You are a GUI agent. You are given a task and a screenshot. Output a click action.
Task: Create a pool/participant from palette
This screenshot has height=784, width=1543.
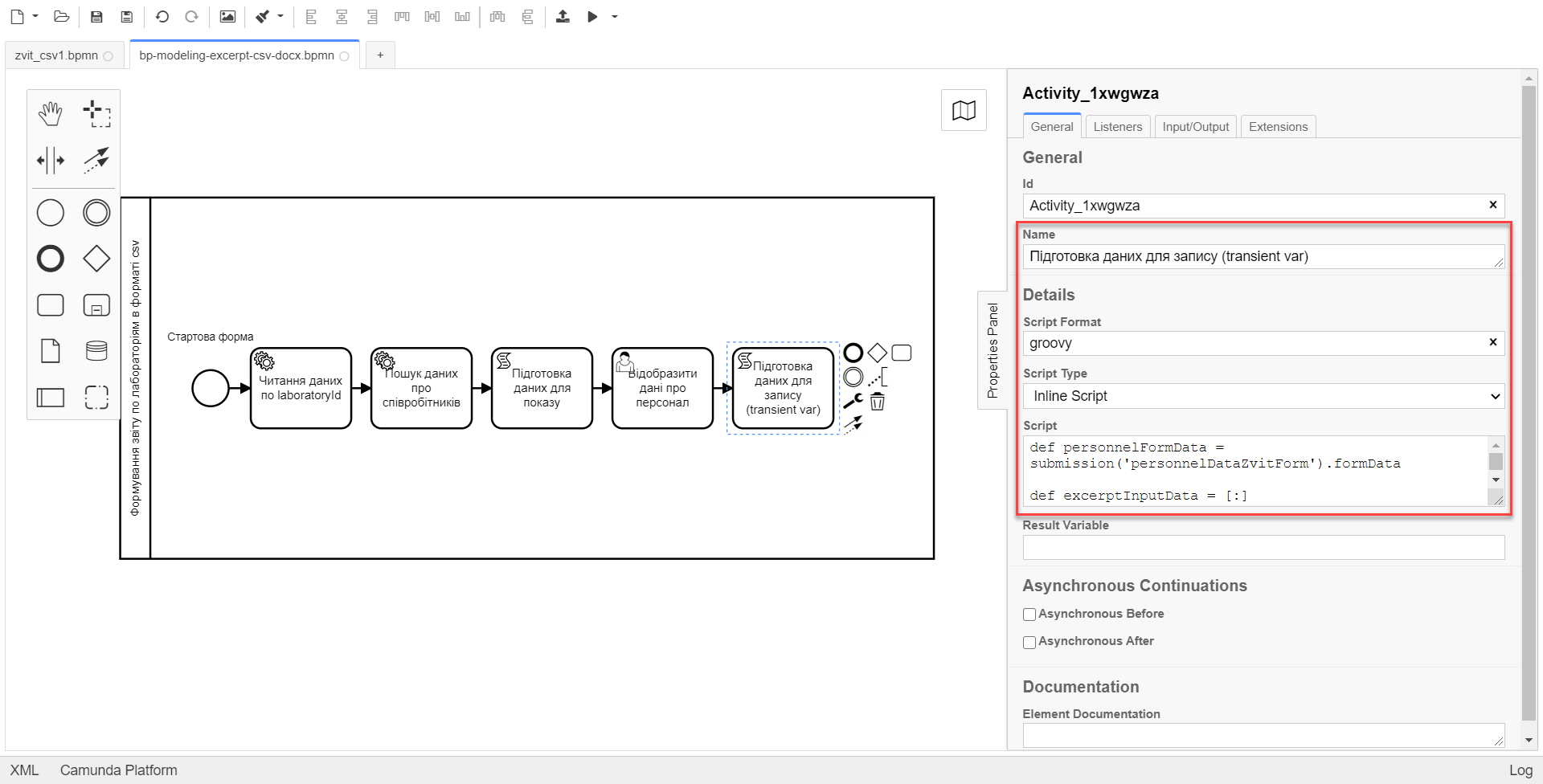(x=51, y=397)
